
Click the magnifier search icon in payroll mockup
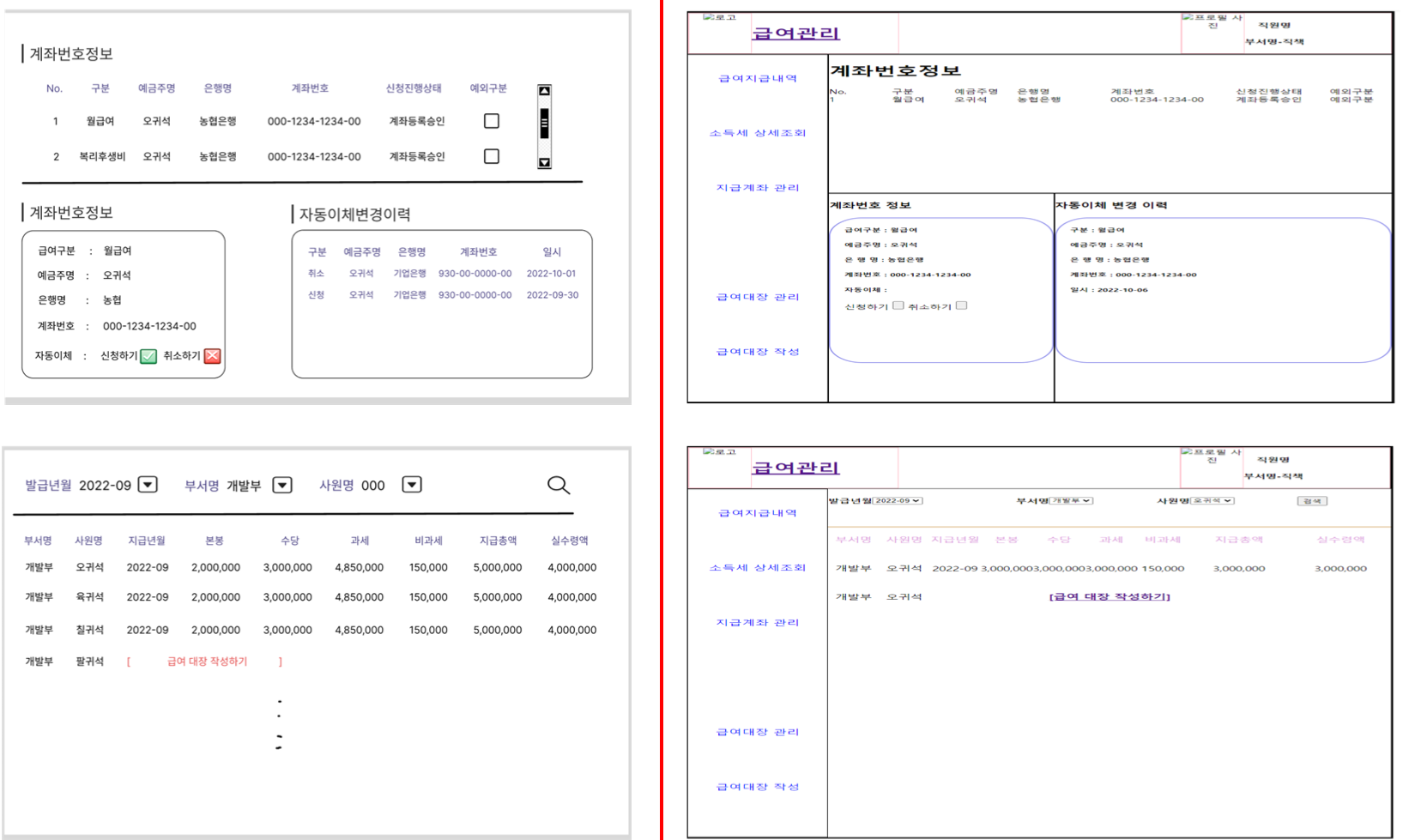[x=559, y=486]
